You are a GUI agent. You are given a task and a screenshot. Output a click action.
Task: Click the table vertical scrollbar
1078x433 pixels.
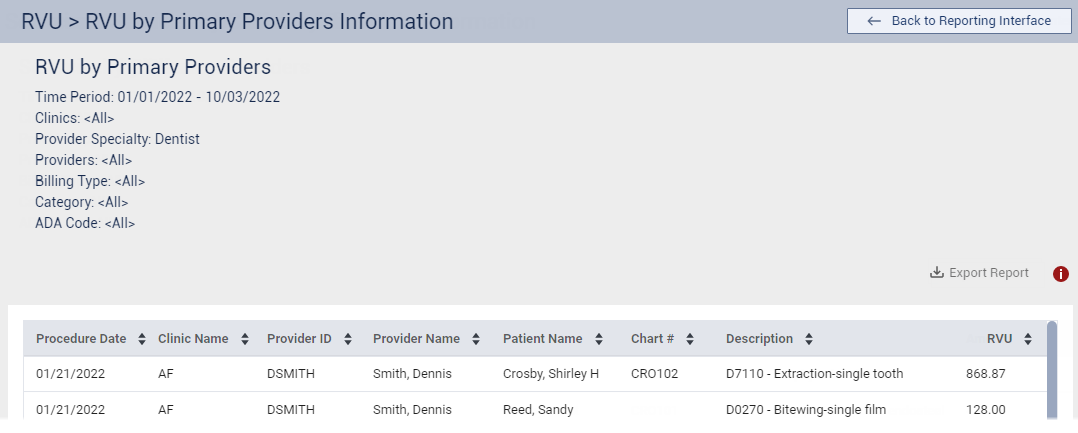coord(1051,368)
